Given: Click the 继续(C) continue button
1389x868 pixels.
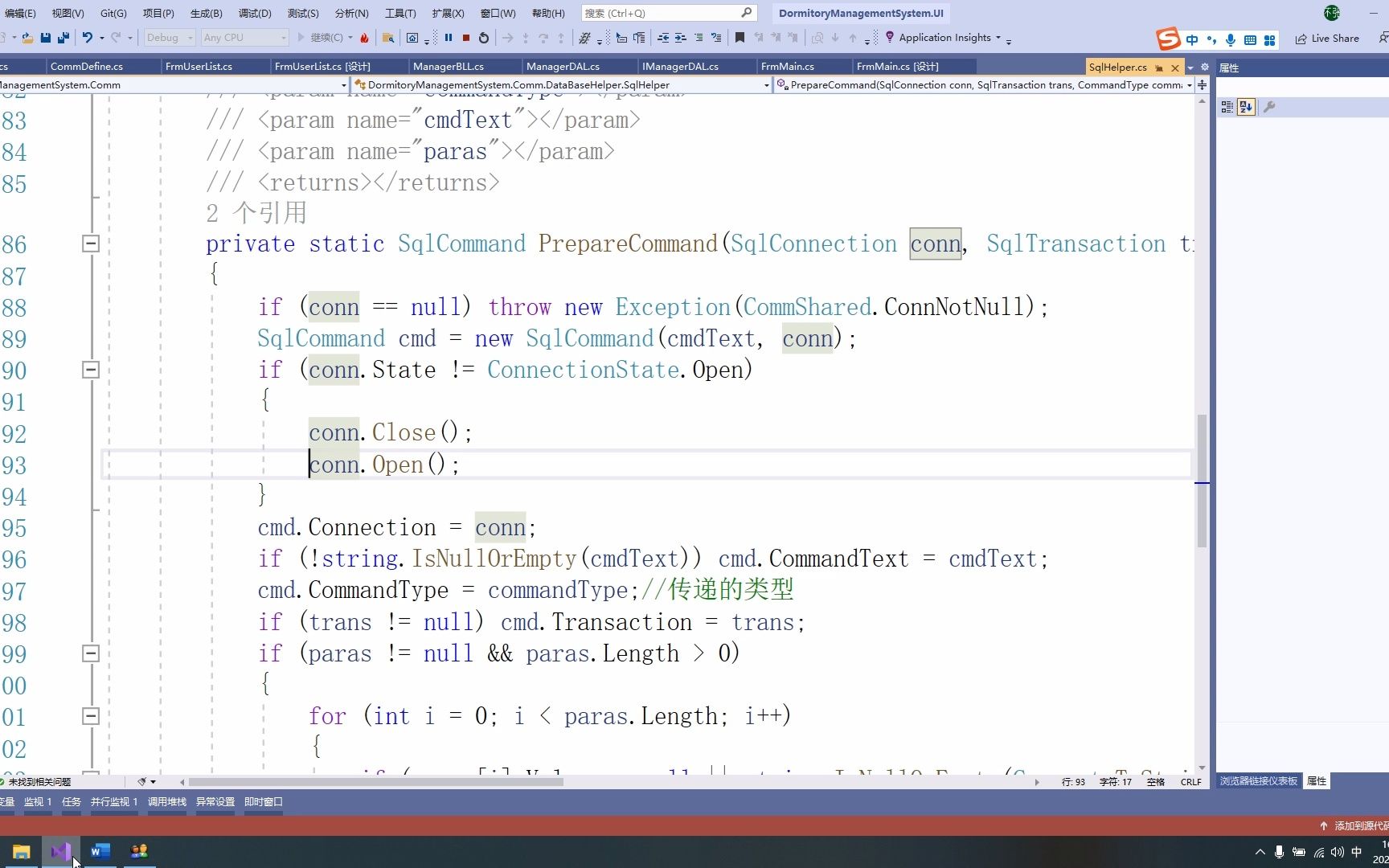Looking at the screenshot, I should tap(326, 37).
